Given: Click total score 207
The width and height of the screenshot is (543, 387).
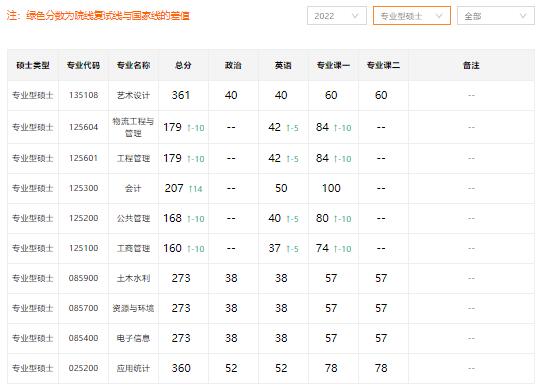Looking at the screenshot, I should [174, 188].
